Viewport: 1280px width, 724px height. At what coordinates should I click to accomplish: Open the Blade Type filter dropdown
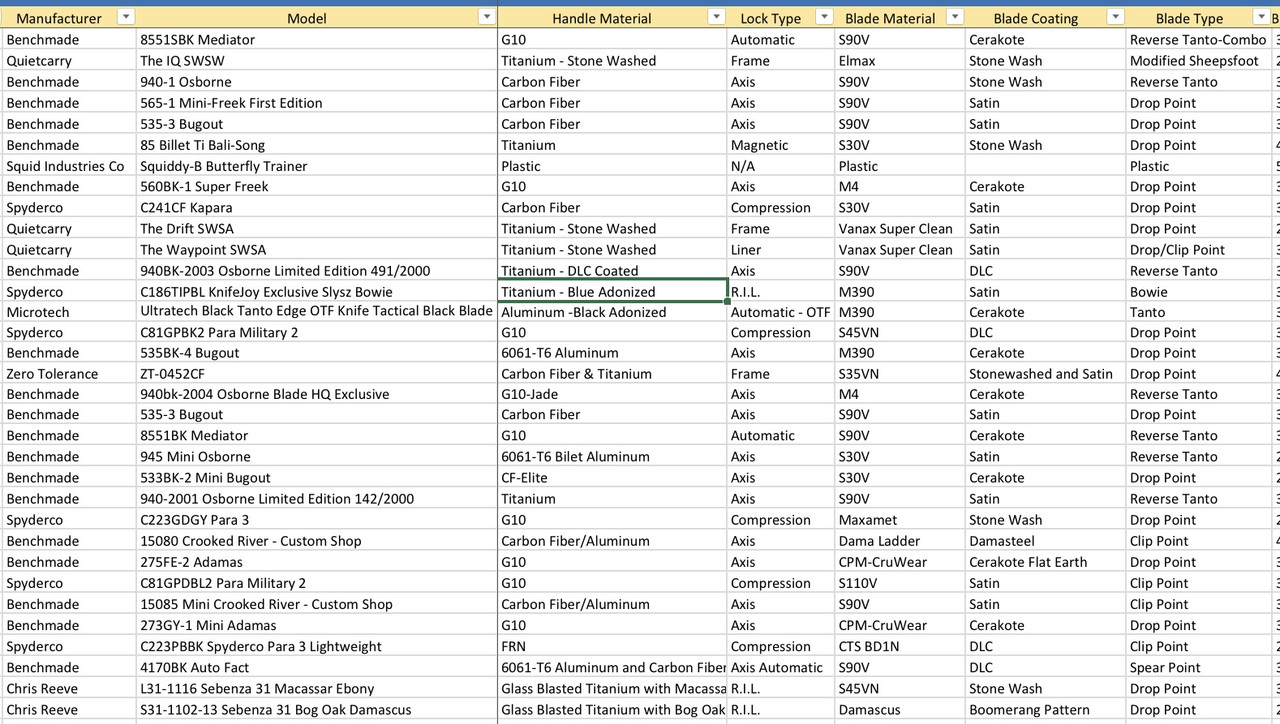[x=1261, y=17]
